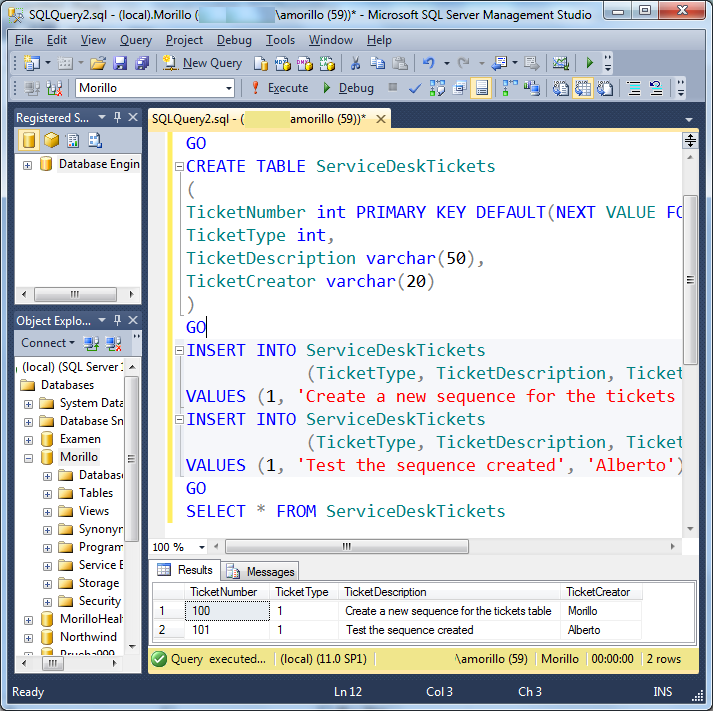713x711 pixels.
Task: Uncomment the selected lines
Action: tap(656, 88)
